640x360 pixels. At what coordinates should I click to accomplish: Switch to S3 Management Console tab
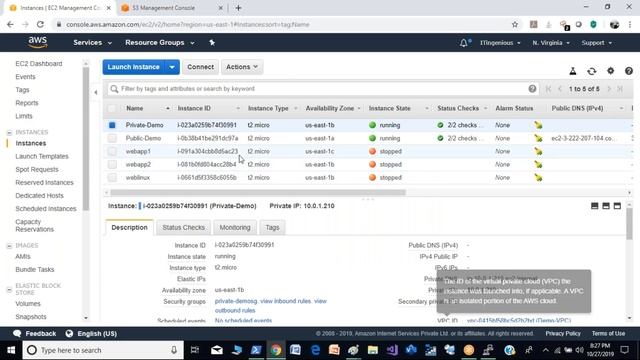pos(163,8)
